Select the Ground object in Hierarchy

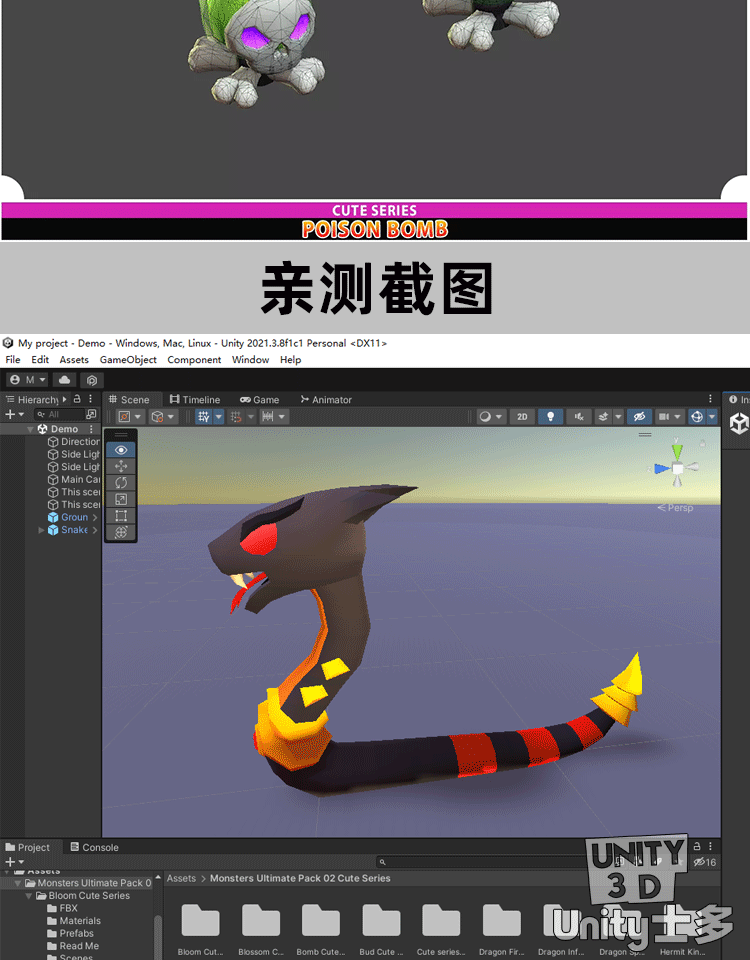[x=75, y=517]
